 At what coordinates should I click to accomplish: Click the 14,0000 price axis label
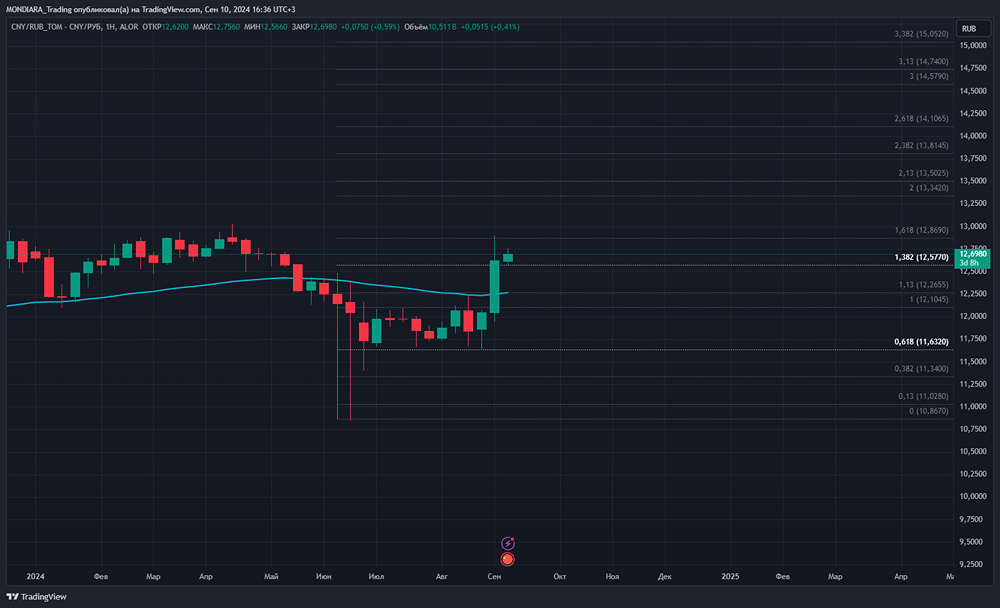(973, 136)
